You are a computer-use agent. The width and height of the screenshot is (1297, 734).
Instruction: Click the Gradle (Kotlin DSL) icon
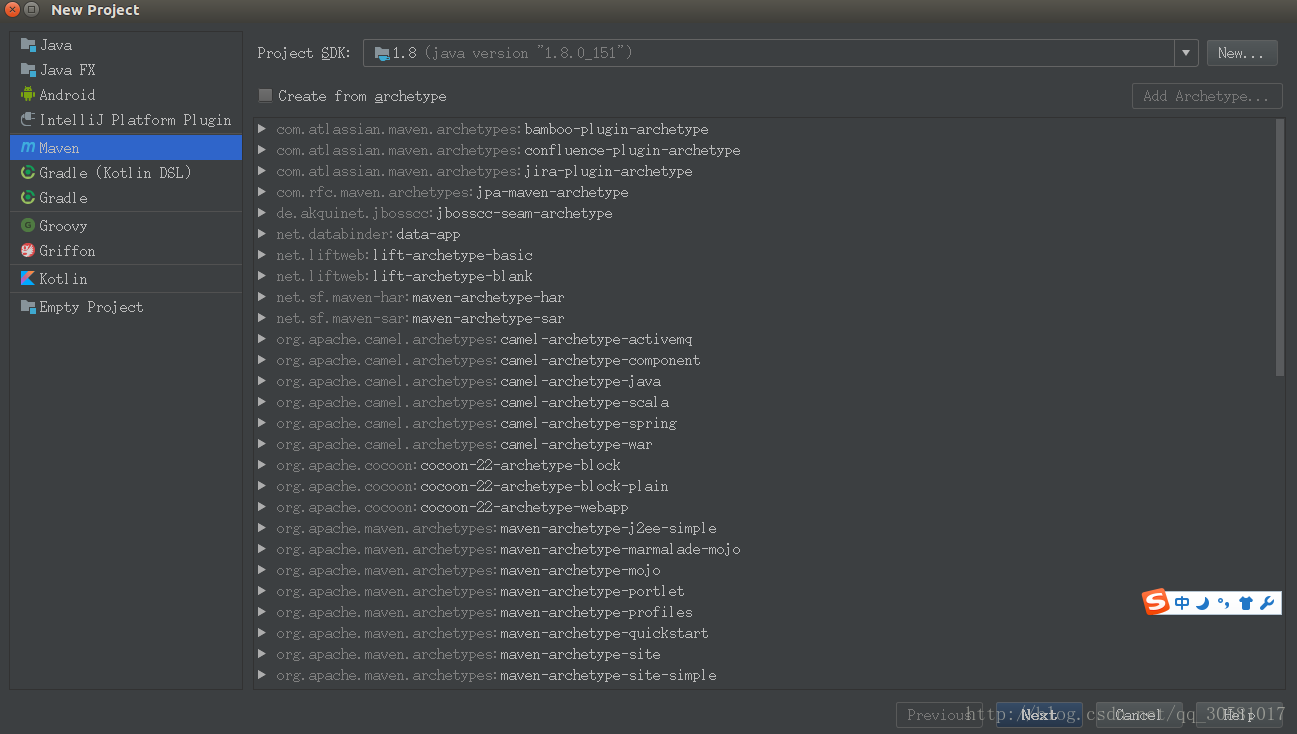[x=28, y=173]
